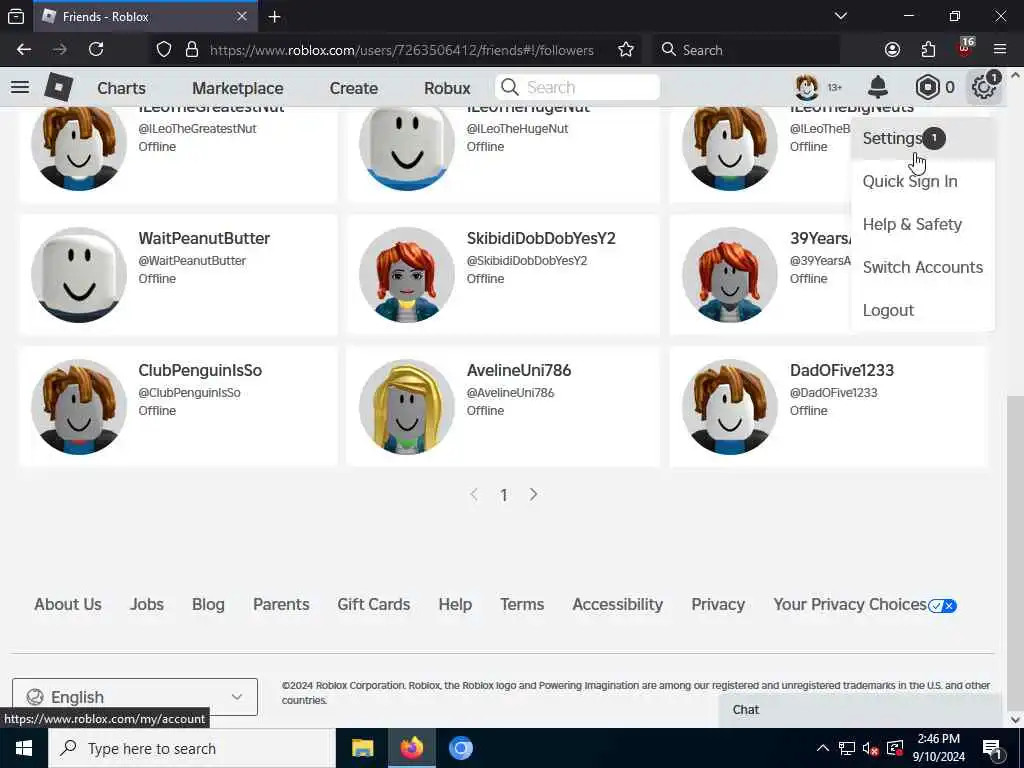Viewport: 1024px width, 768px height.
Task: Bookmark this page with the star
Action: 626,50
